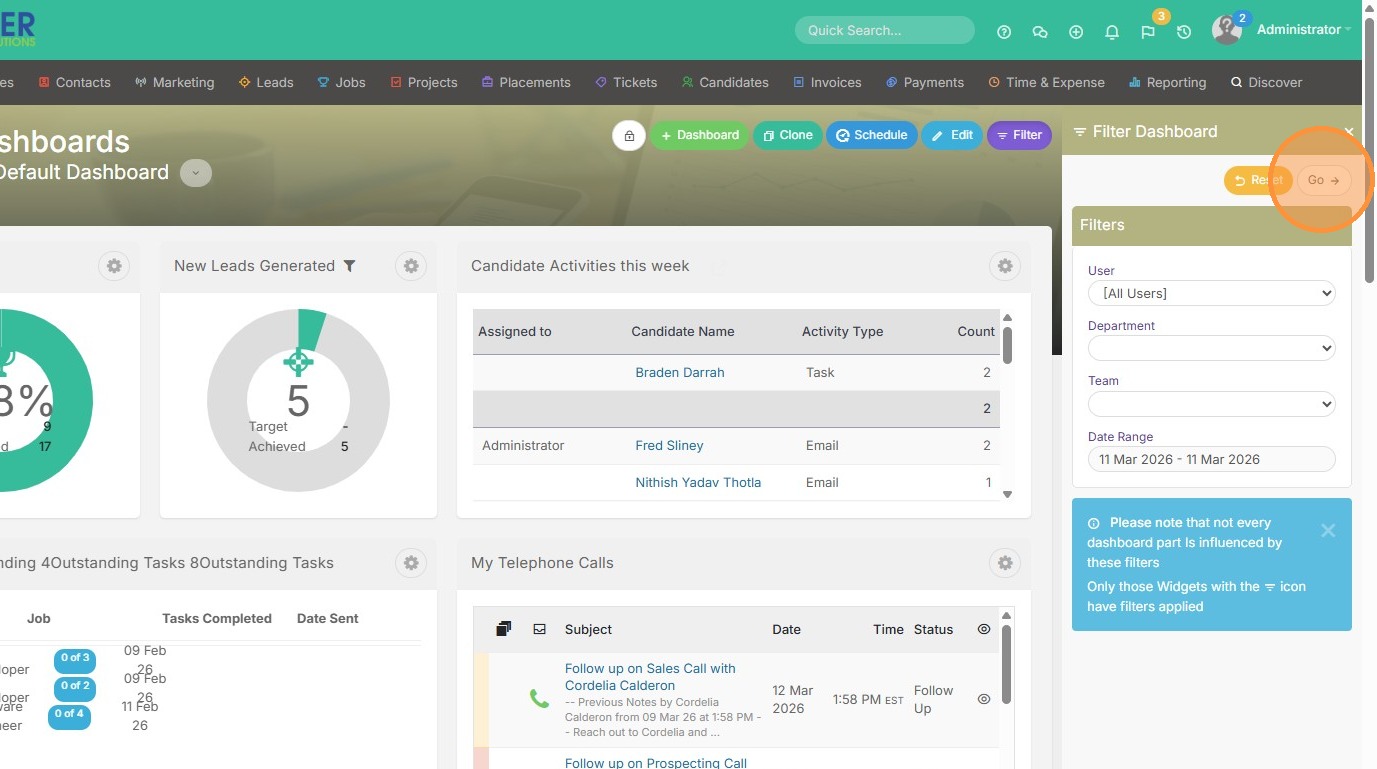1377x769 pixels.
Task: Click the Schedule button
Action: coord(871,135)
